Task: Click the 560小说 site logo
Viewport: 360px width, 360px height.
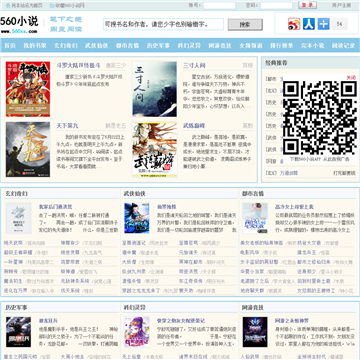Action: [19, 24]
